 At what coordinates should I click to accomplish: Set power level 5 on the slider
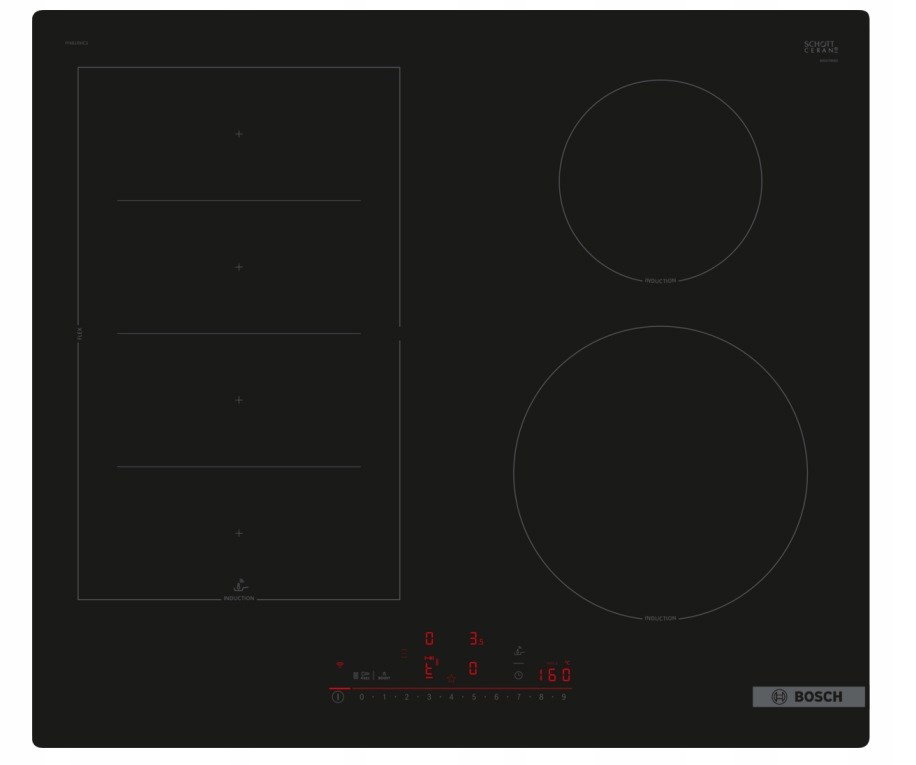[x=474, y=697]
